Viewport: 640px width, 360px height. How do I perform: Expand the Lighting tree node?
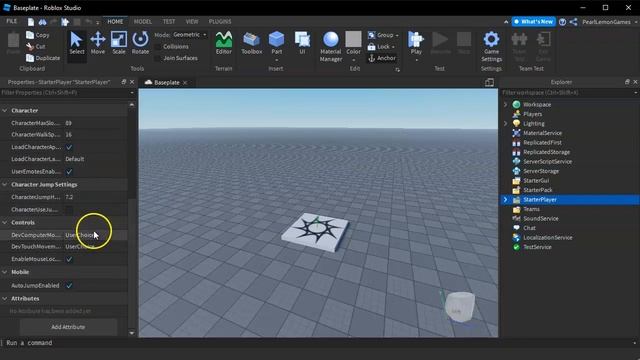coord(506,123)
